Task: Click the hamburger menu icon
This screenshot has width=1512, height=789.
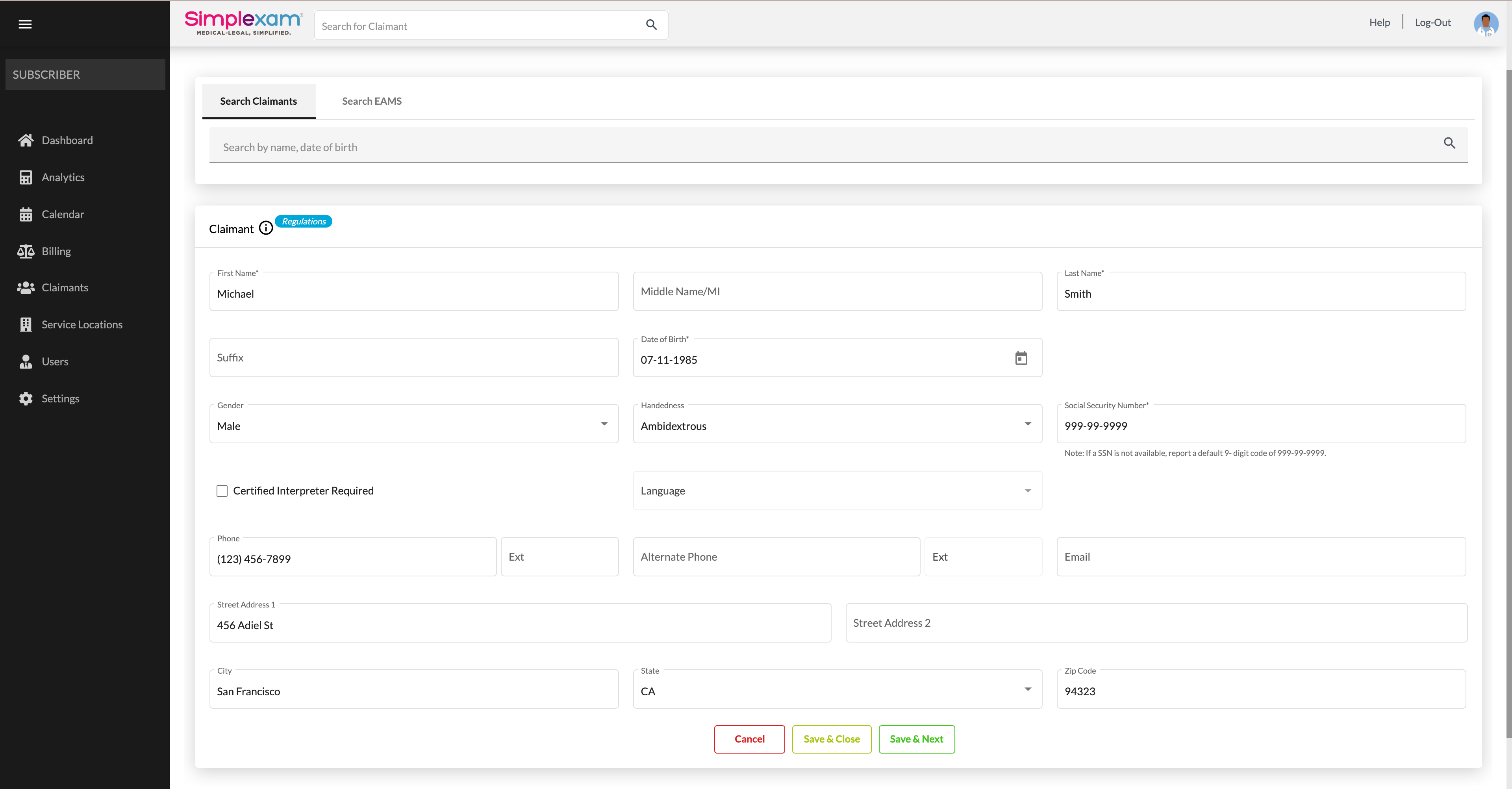Action: (x=25, y=24)
